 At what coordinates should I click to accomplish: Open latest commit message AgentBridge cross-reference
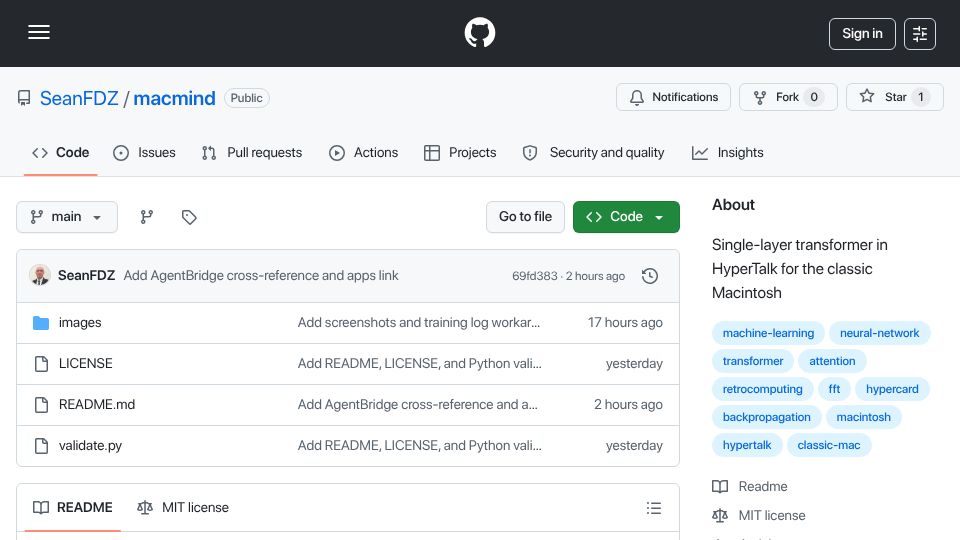(x=261, y=276)
